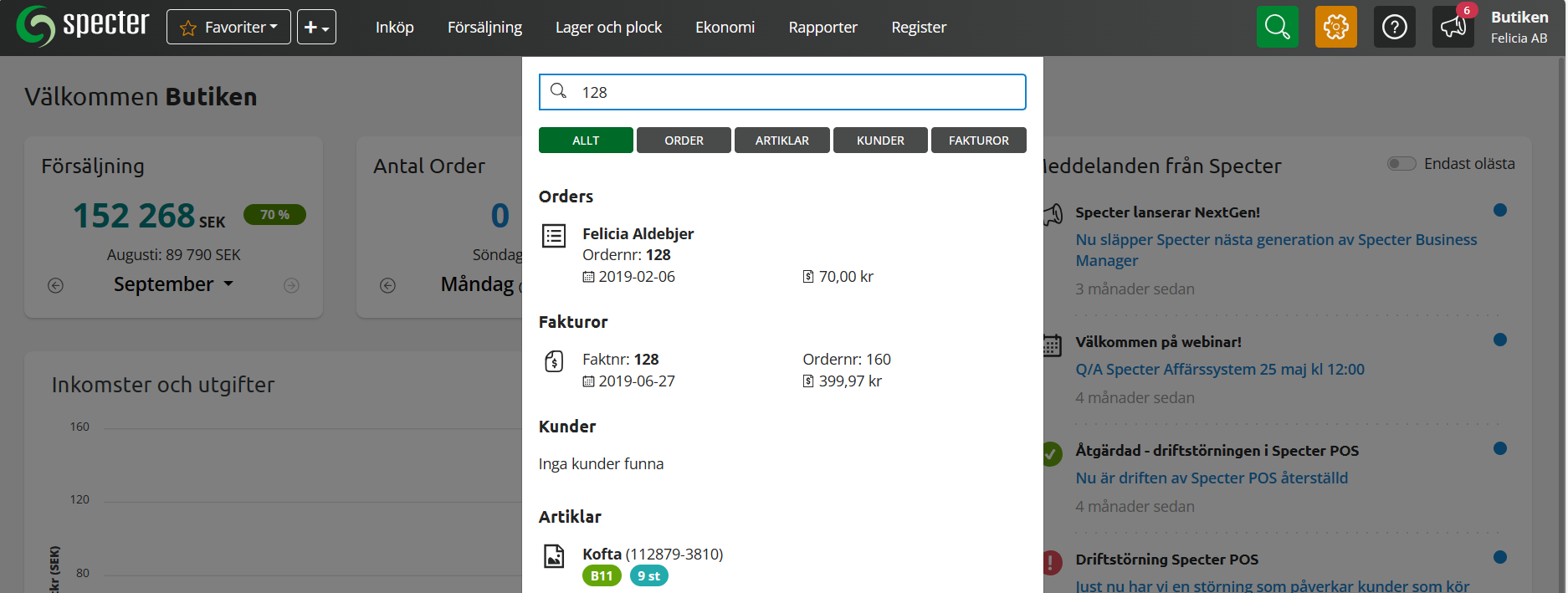
Task: Go to previous month in Försäljning card
Action: pos(56,285)
